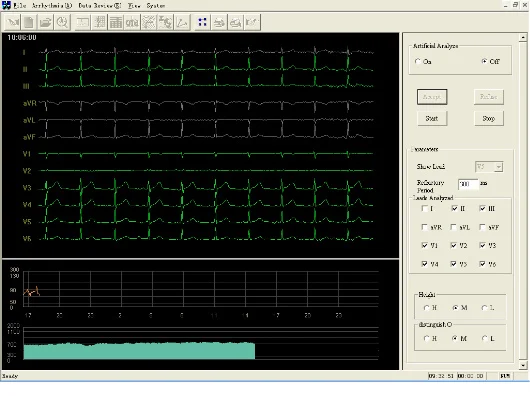Click the Start button
Image resolution: width=530 pixels, height=396 pixels.
tap(432, 118)
